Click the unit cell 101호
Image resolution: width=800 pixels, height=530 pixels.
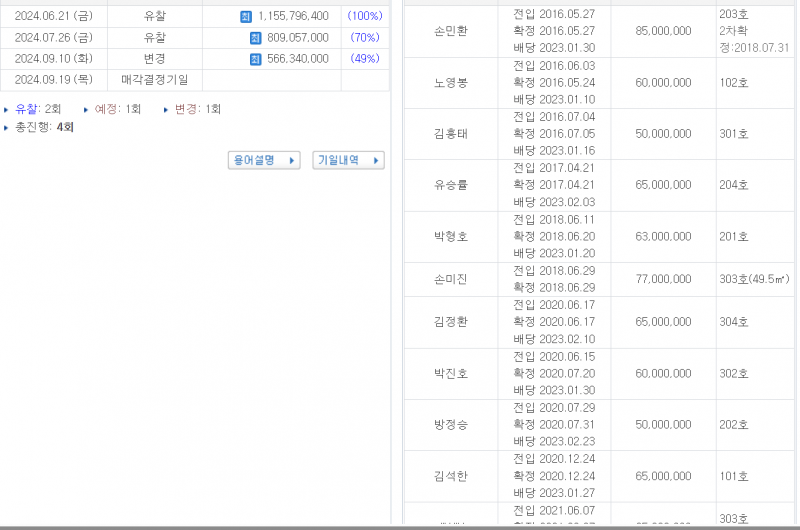pos(734,476)
